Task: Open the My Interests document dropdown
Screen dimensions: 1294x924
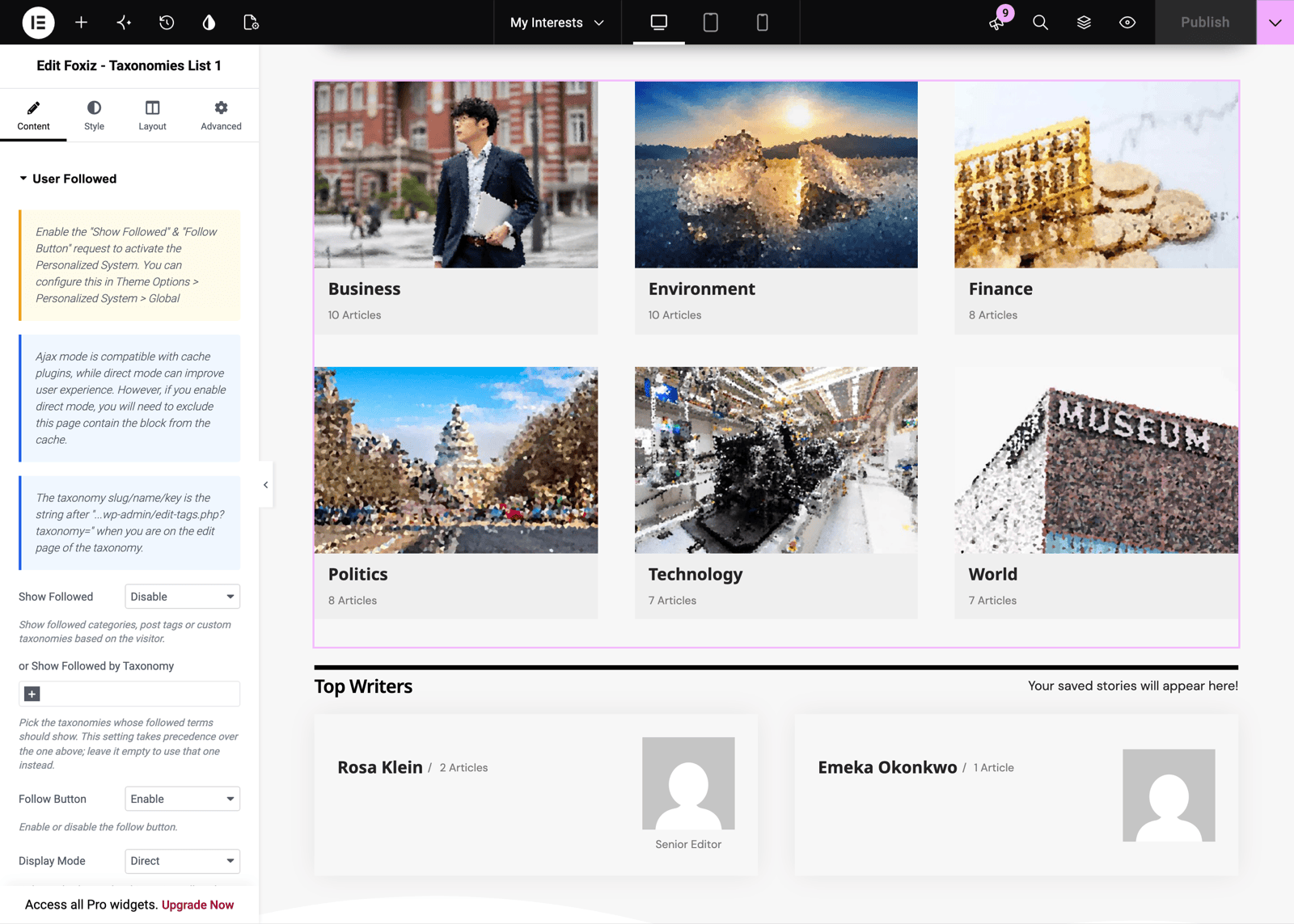Action: 557,23
